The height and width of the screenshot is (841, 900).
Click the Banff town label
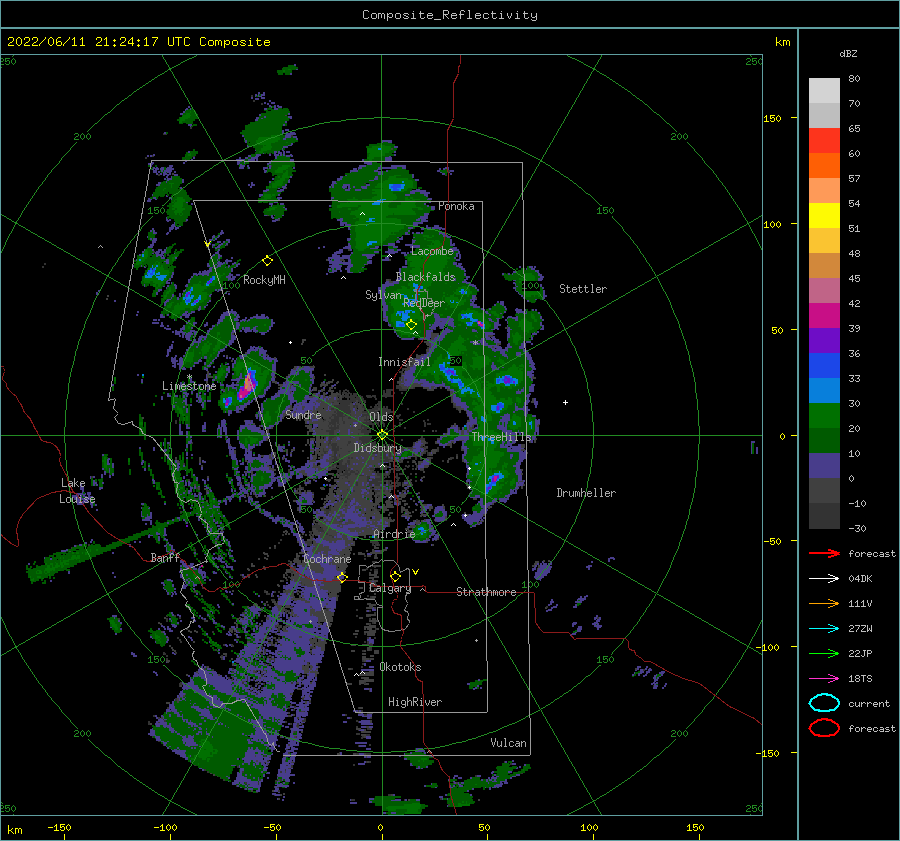coord(165,557)
